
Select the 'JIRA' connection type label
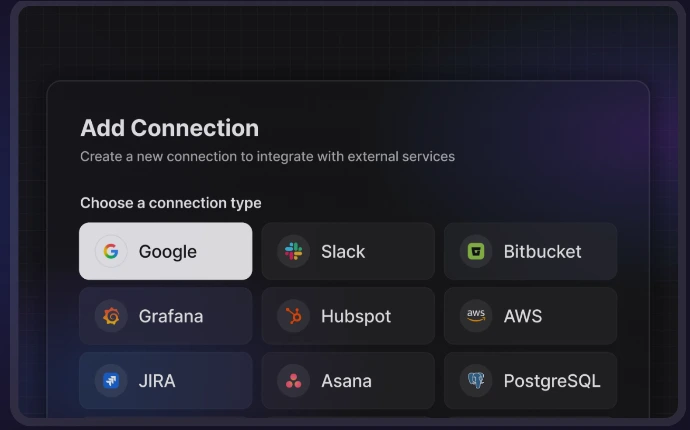[x=157, y=381]
